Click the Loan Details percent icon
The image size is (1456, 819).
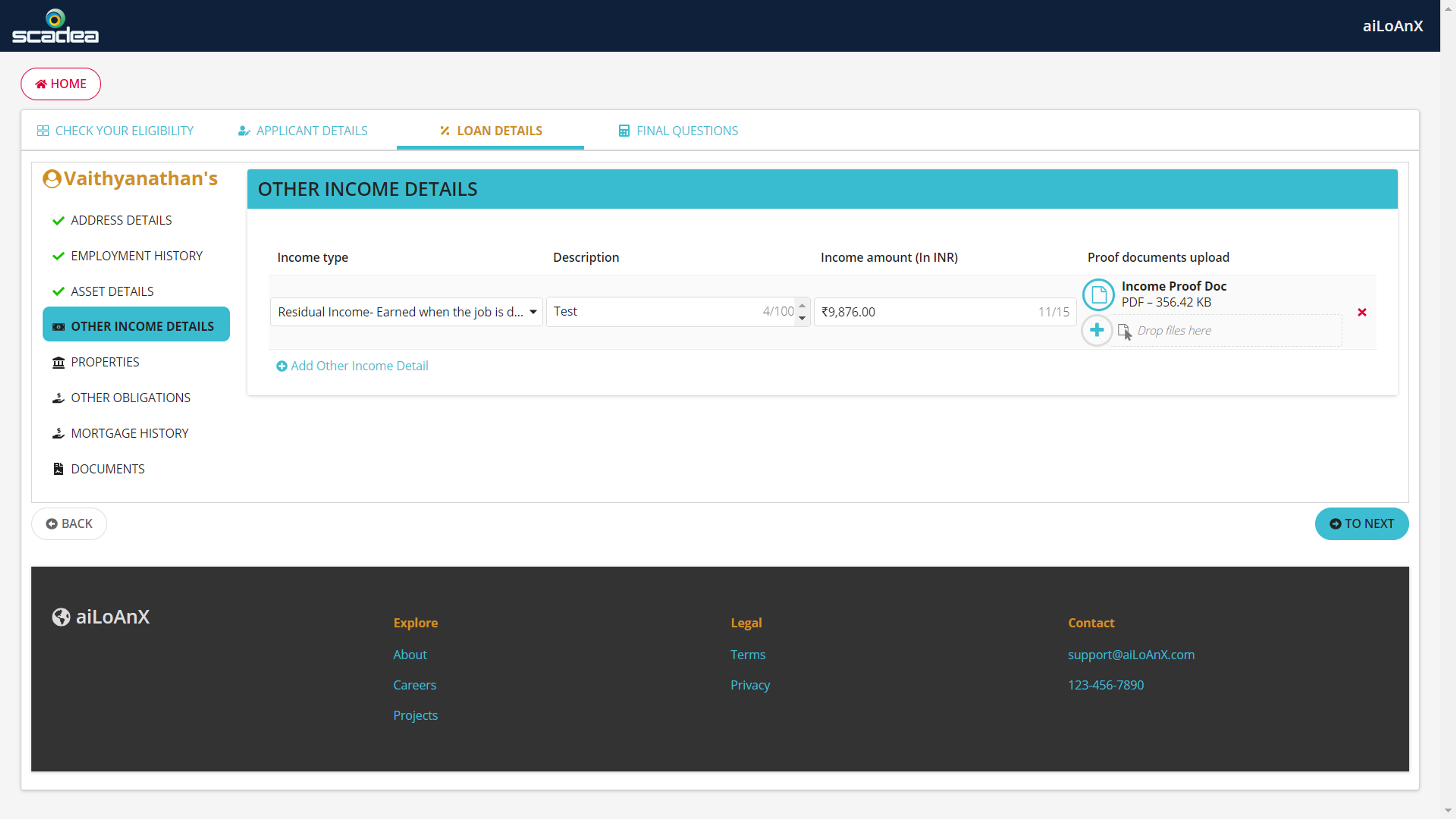pos(445,131)
